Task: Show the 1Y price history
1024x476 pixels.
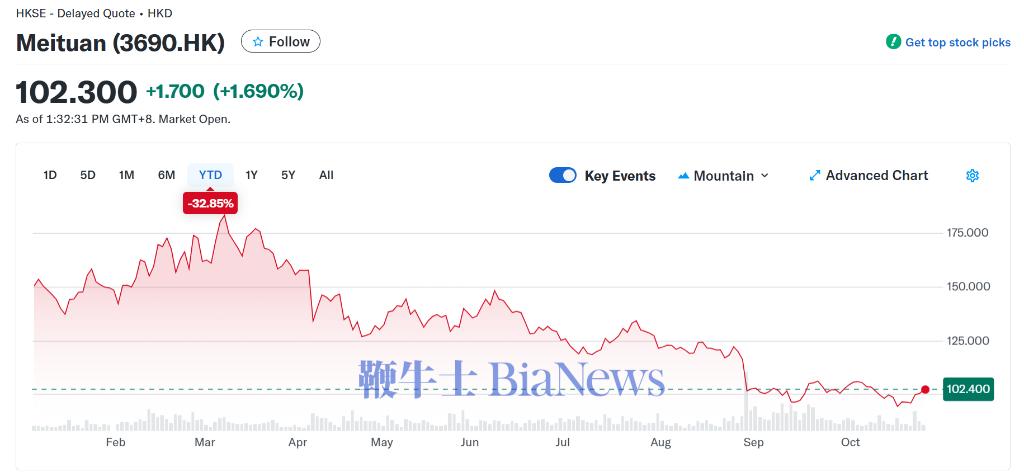Action: point(252,175)
